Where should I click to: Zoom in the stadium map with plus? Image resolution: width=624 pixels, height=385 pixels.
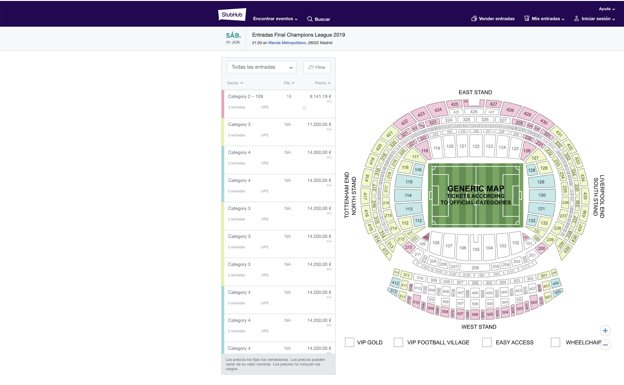pos(605,330)
